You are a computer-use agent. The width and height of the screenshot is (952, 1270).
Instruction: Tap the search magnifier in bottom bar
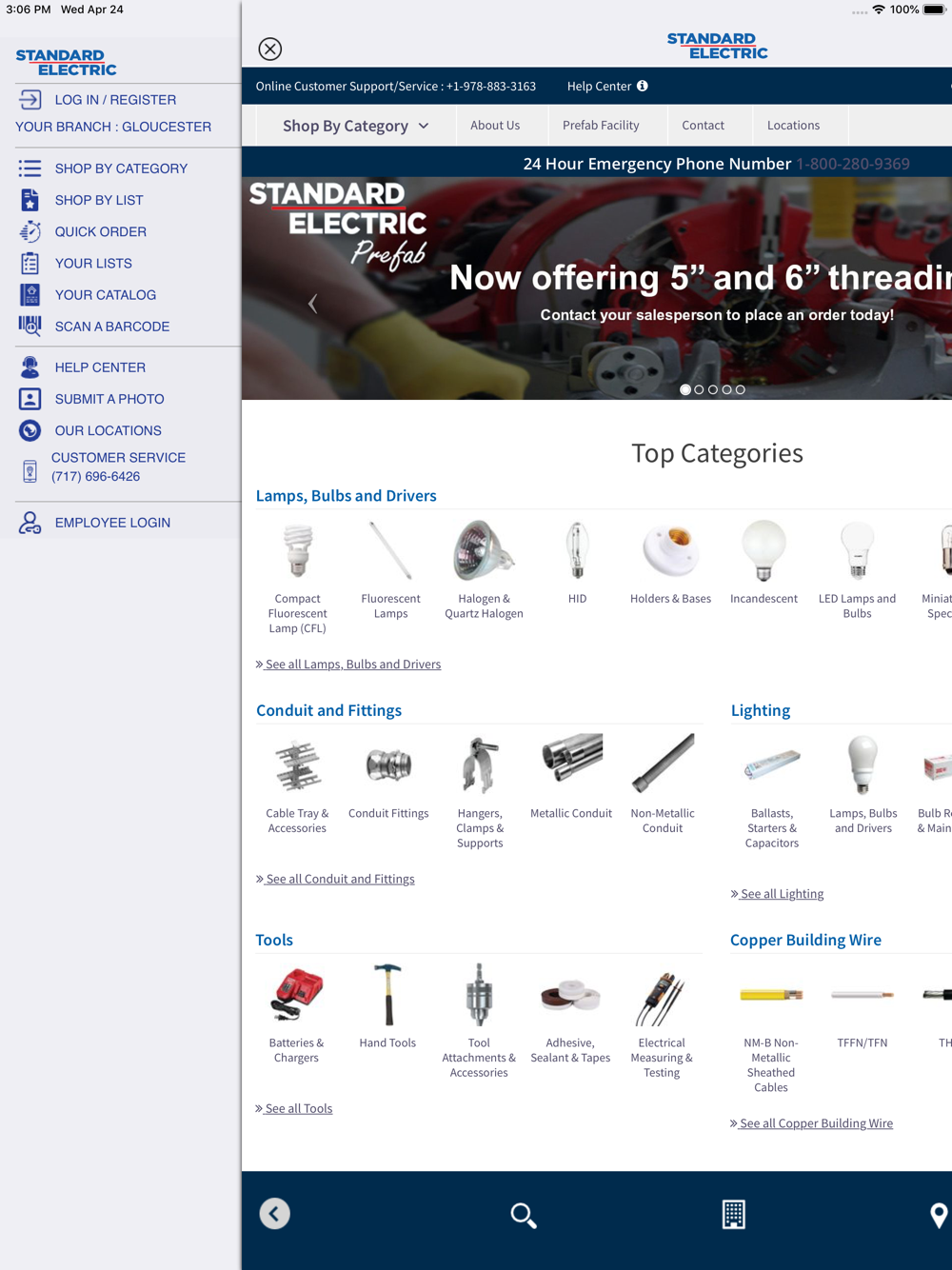pyautogui.click(x=523, y=1215)
